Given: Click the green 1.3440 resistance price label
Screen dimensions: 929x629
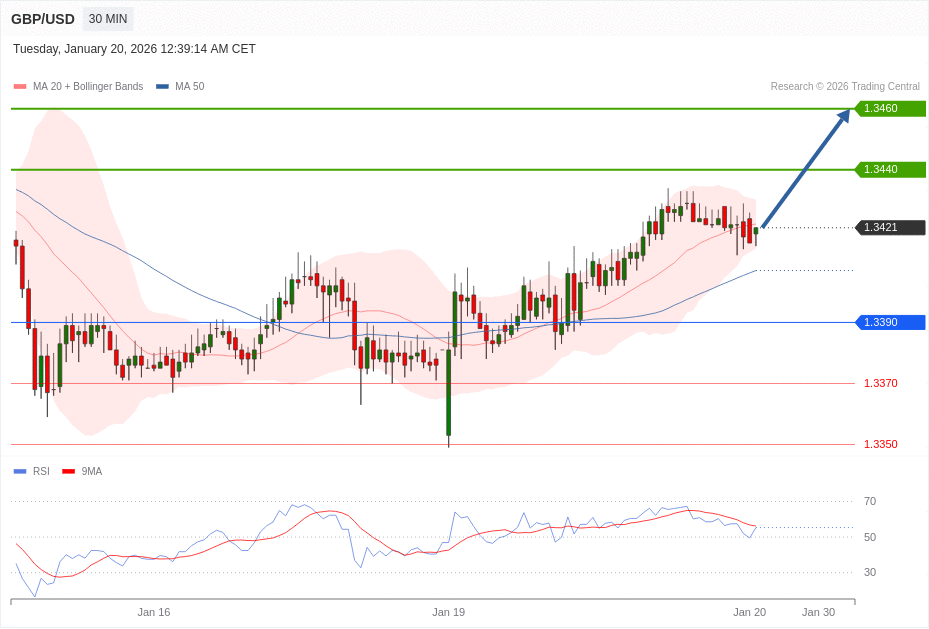Looking at the screenshot, I should 892,169.
